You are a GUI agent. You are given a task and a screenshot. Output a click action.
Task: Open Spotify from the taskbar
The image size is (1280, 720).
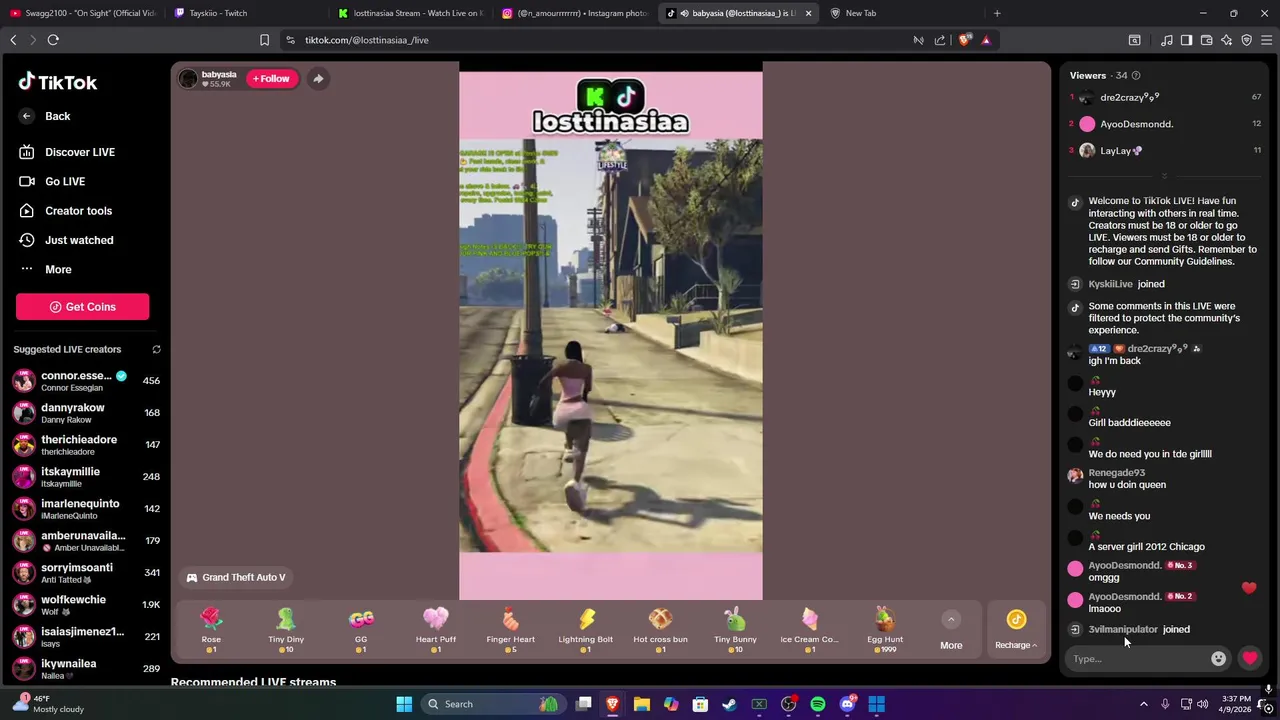tap(818, 704)
